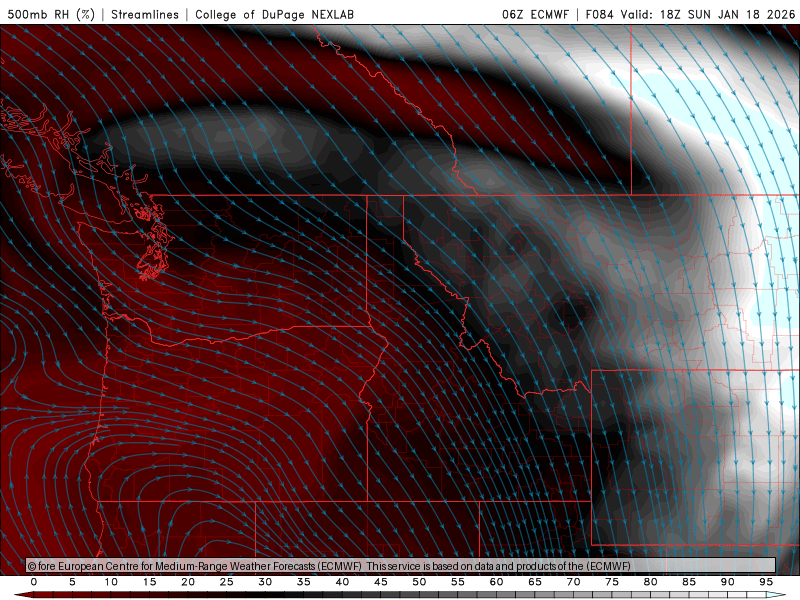The image size is (800, 600).
Task: Click the "25" label on the RH scale
Action: [227, 582]
